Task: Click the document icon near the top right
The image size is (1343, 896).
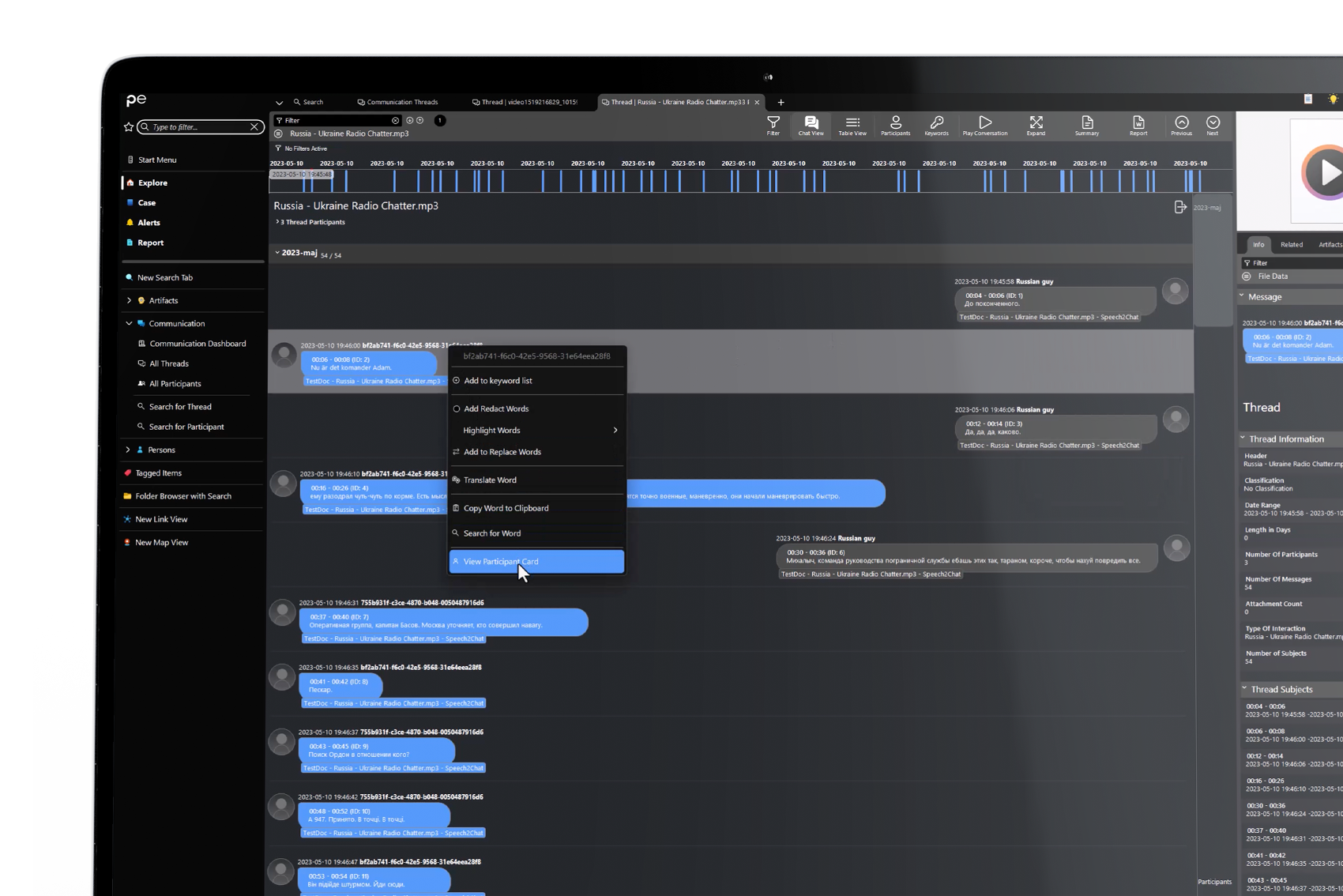Action: (x=1308, y=100)
